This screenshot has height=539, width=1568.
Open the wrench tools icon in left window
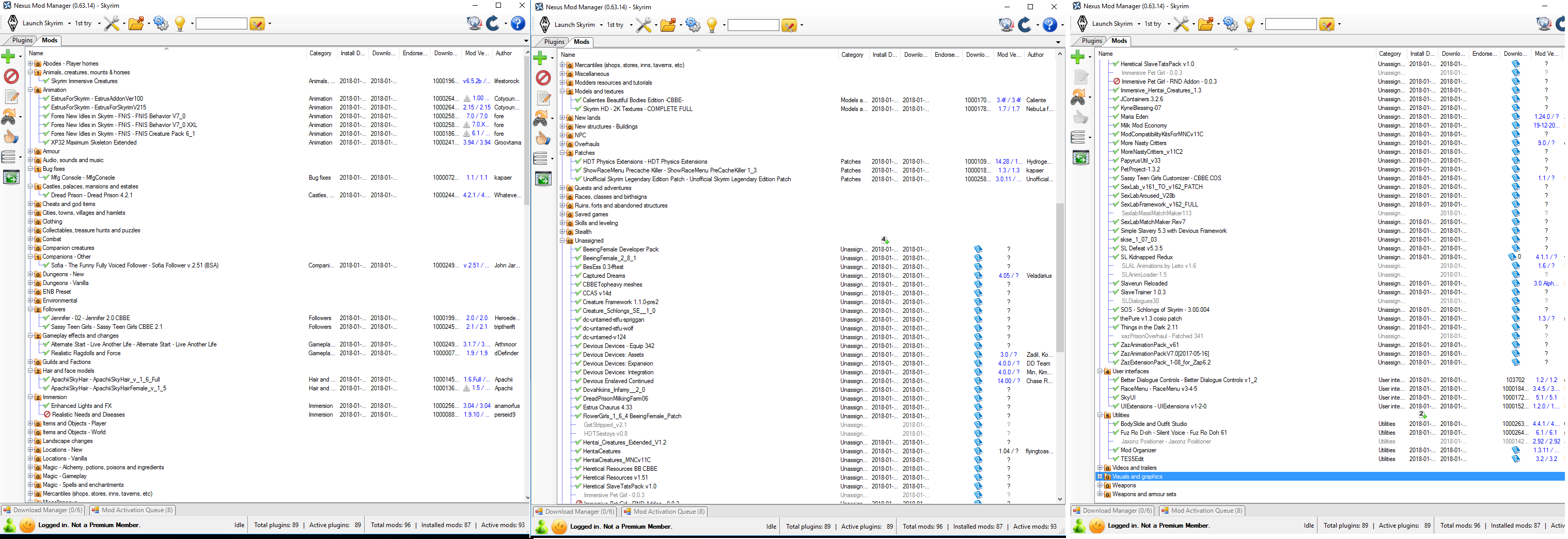click(x=112, y=24)
